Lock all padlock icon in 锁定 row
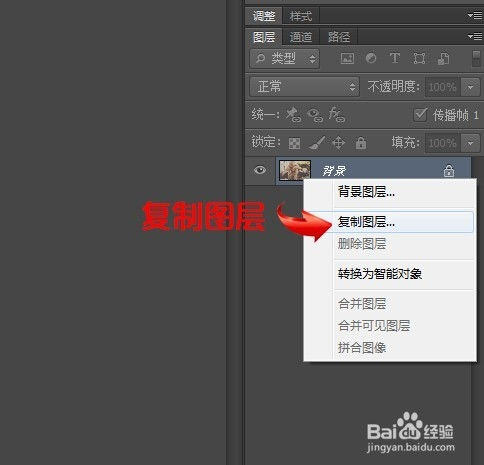Image resolution: width=484 pixels, height=465 pixels. coord(361,143)
